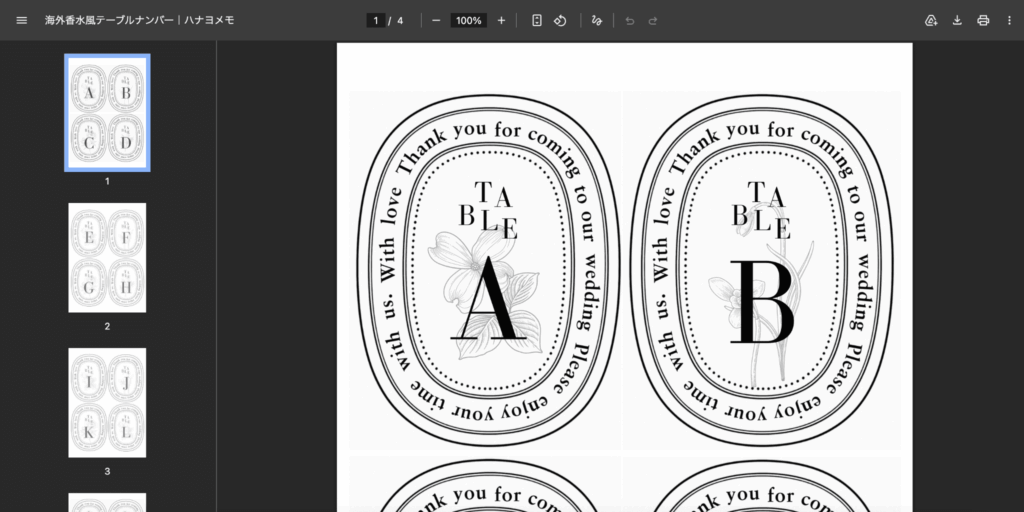Click the thumbnail label number 3

pos(107,471)
